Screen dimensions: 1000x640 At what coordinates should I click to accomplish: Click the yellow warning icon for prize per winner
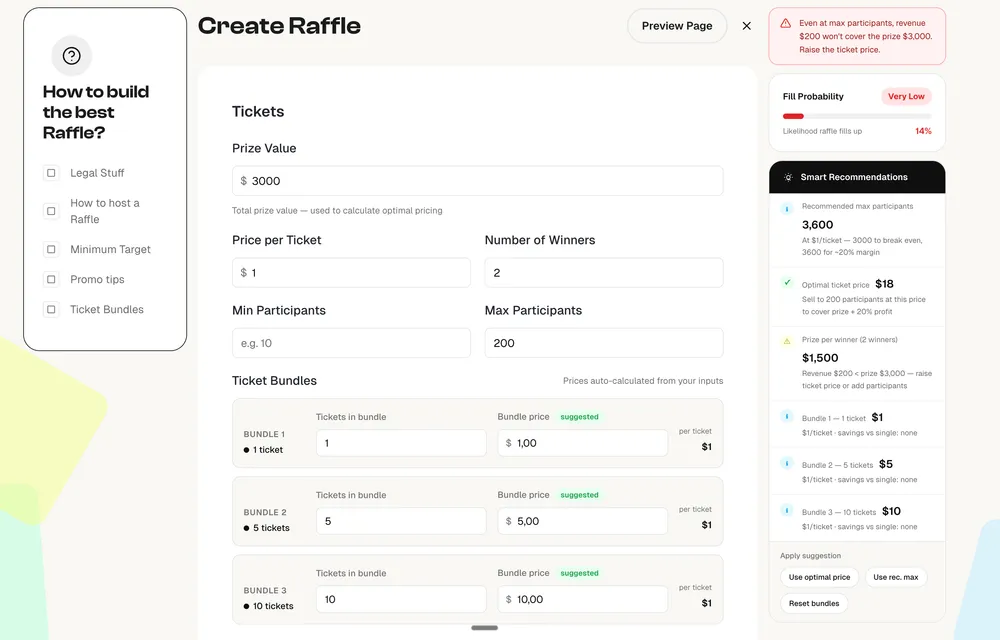pos(787,341)
